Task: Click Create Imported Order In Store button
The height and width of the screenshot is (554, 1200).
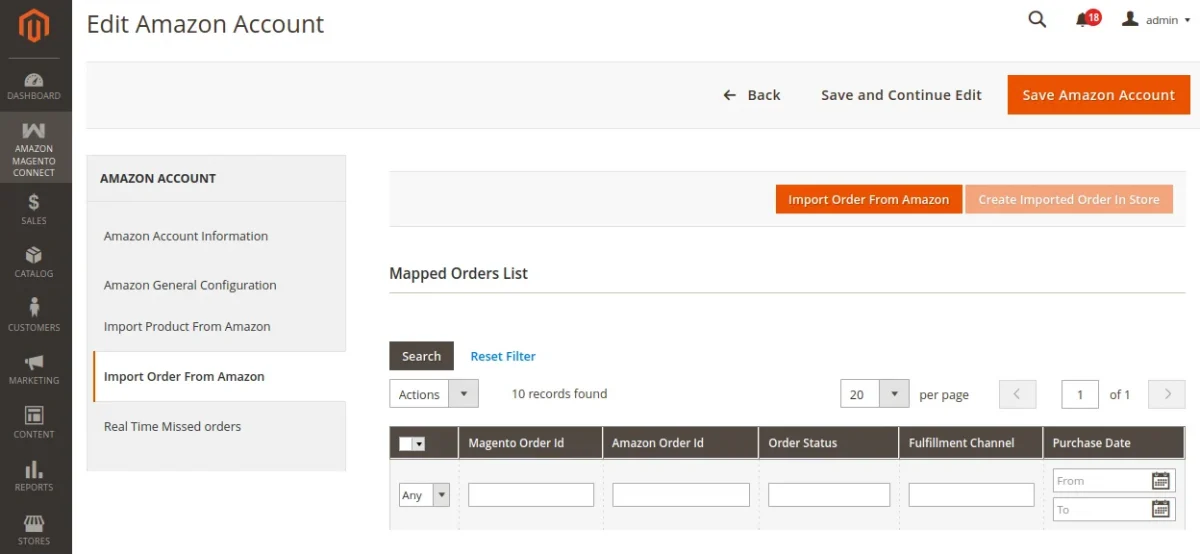Action: [1069, 199]
